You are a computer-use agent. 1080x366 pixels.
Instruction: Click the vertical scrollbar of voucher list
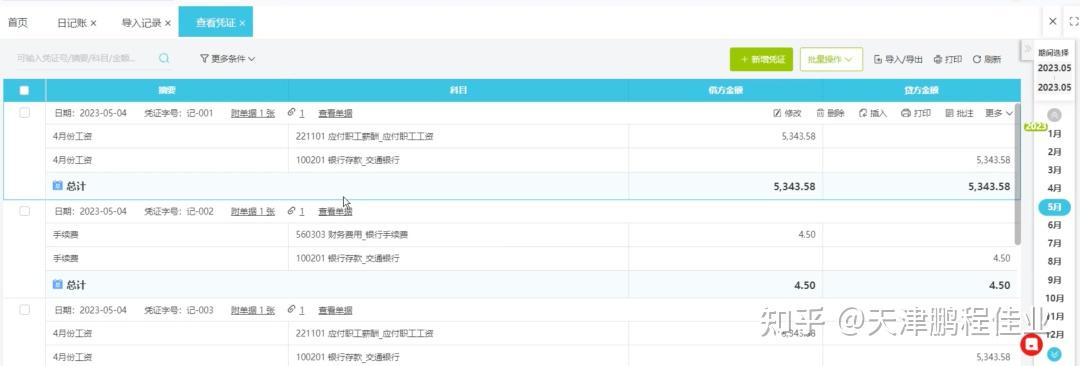click(1017, 174)
